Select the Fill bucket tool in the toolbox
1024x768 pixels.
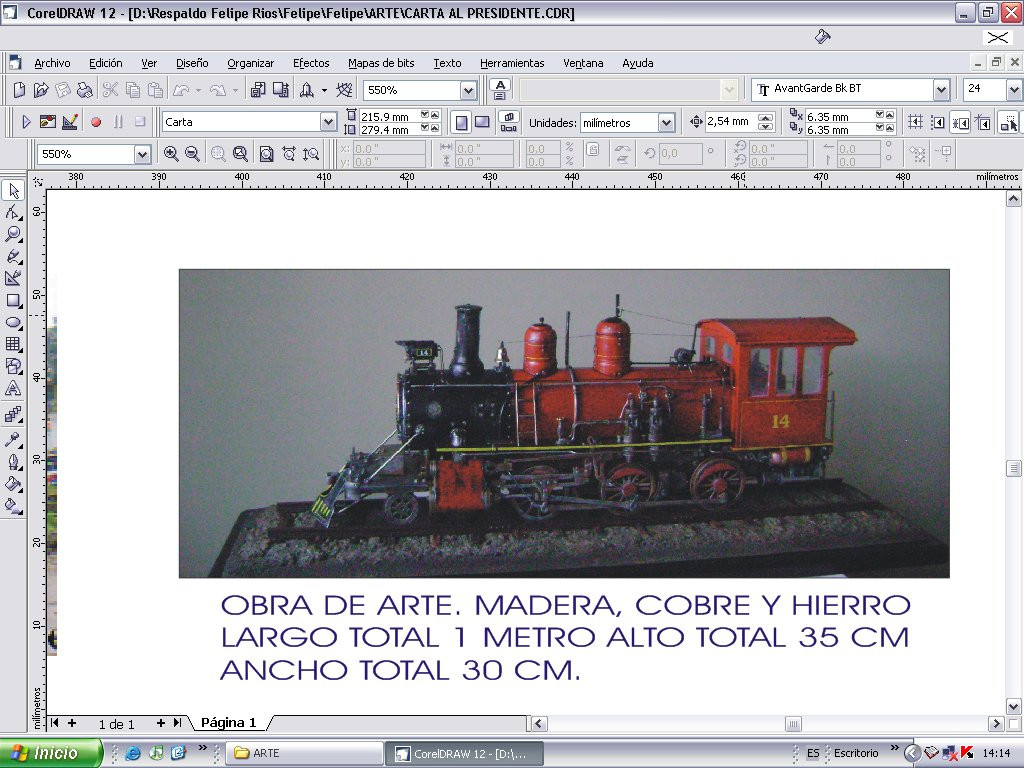pos(13,484)
